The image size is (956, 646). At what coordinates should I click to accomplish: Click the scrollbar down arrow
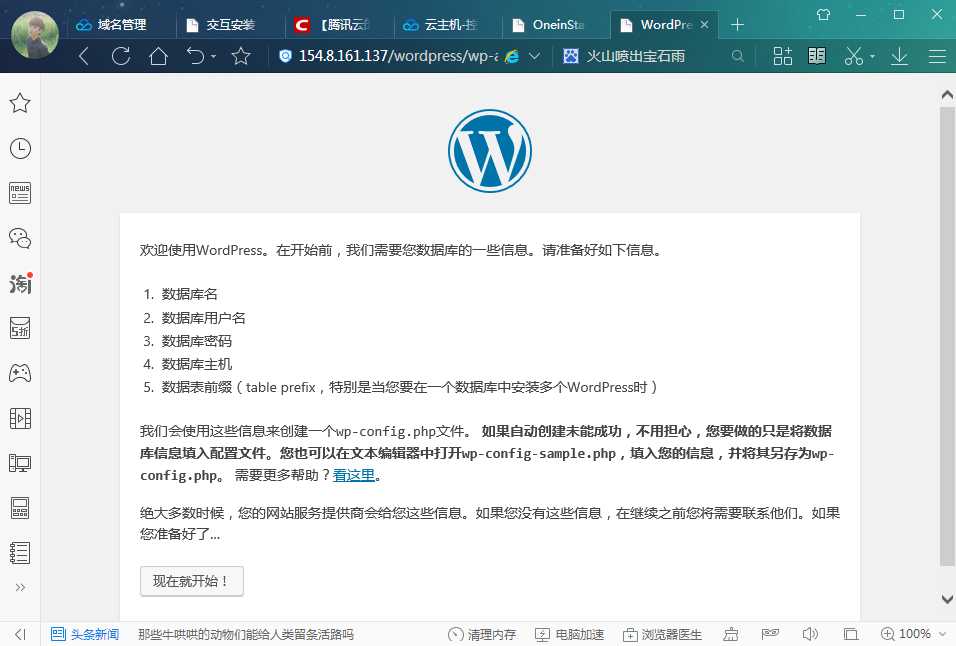coord(947,599)
